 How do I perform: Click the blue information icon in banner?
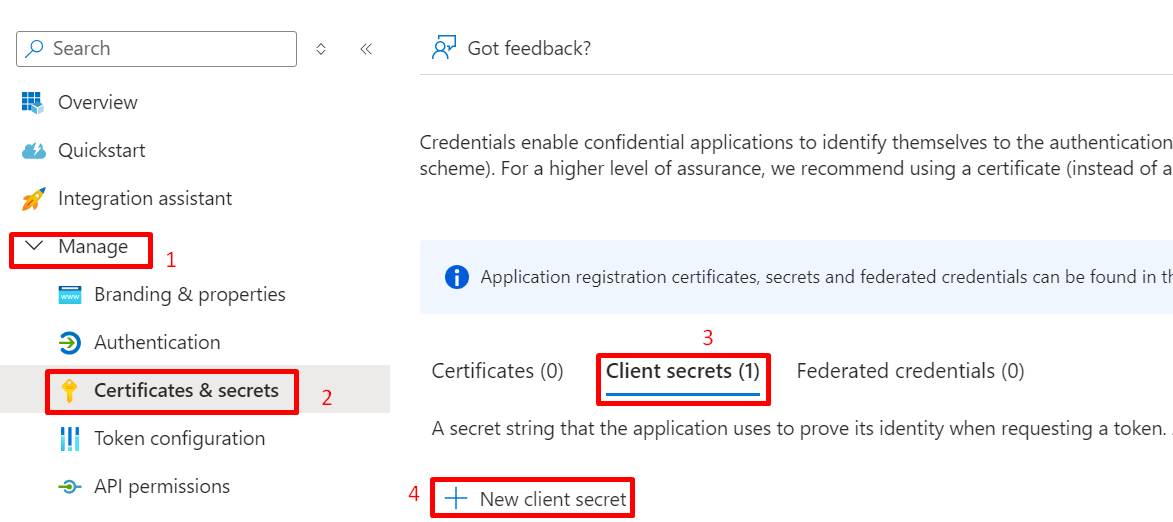(456, 277)
